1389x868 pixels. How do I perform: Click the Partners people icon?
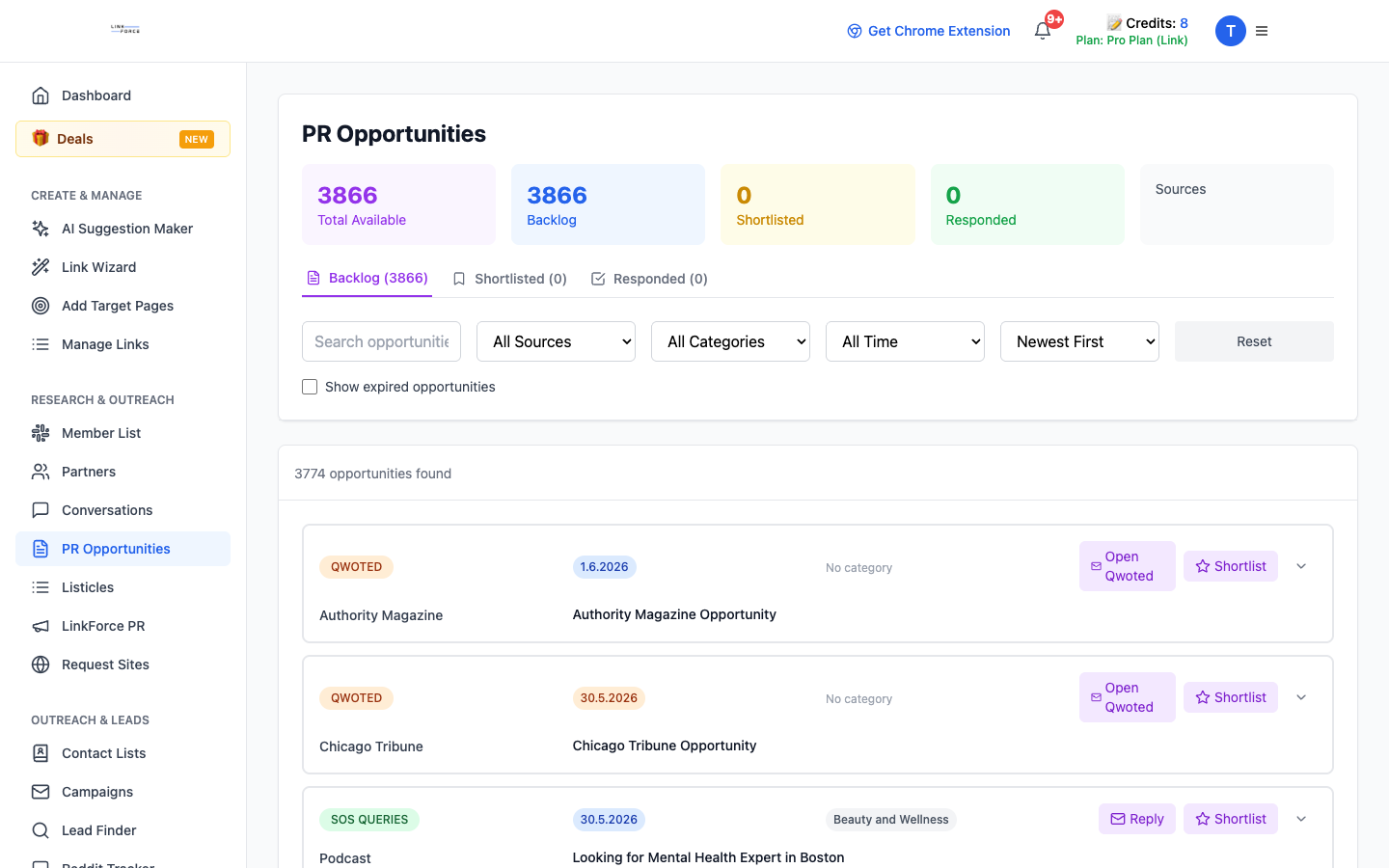pyautogui.click(x=41, y=472)
